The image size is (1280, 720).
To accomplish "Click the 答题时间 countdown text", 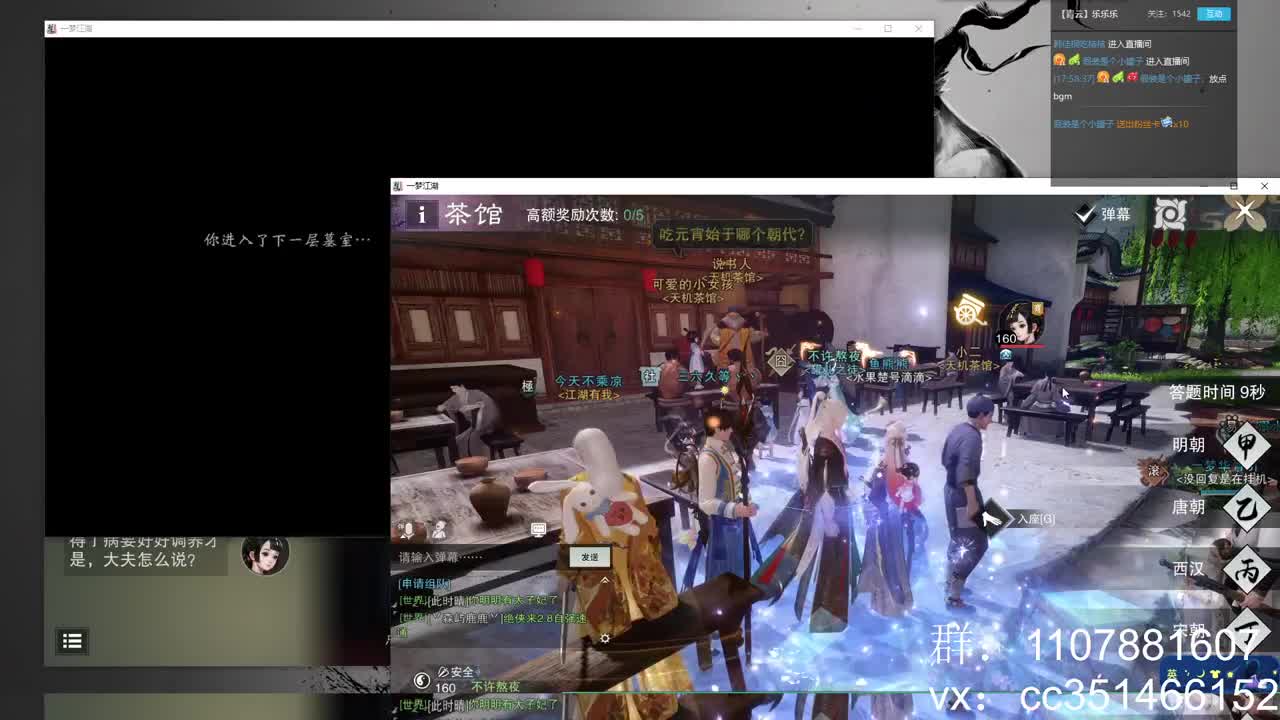I will [x=1218, y=392].
